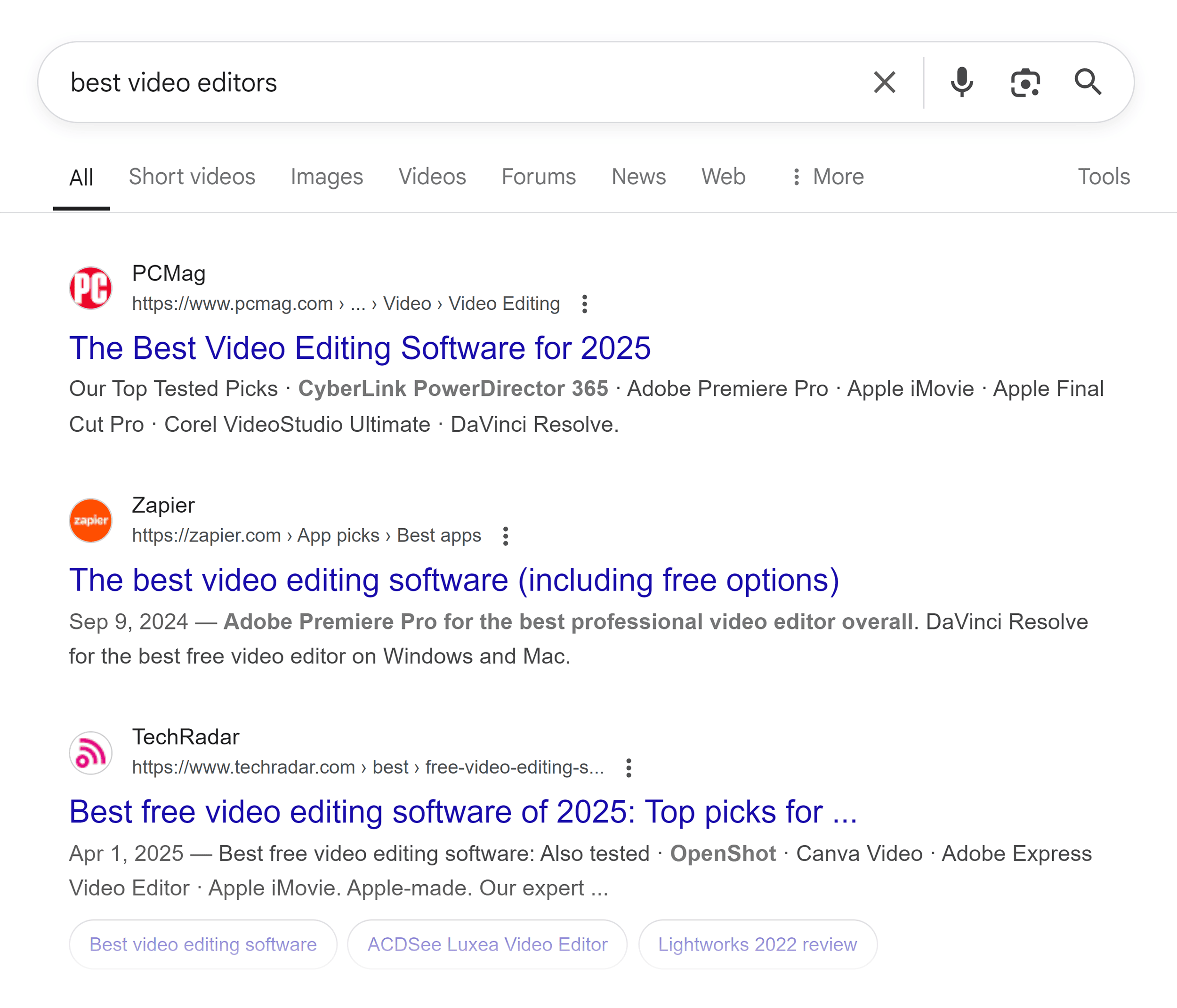Switch to Forums tab
The image size is (1177, 1008).
539,177
